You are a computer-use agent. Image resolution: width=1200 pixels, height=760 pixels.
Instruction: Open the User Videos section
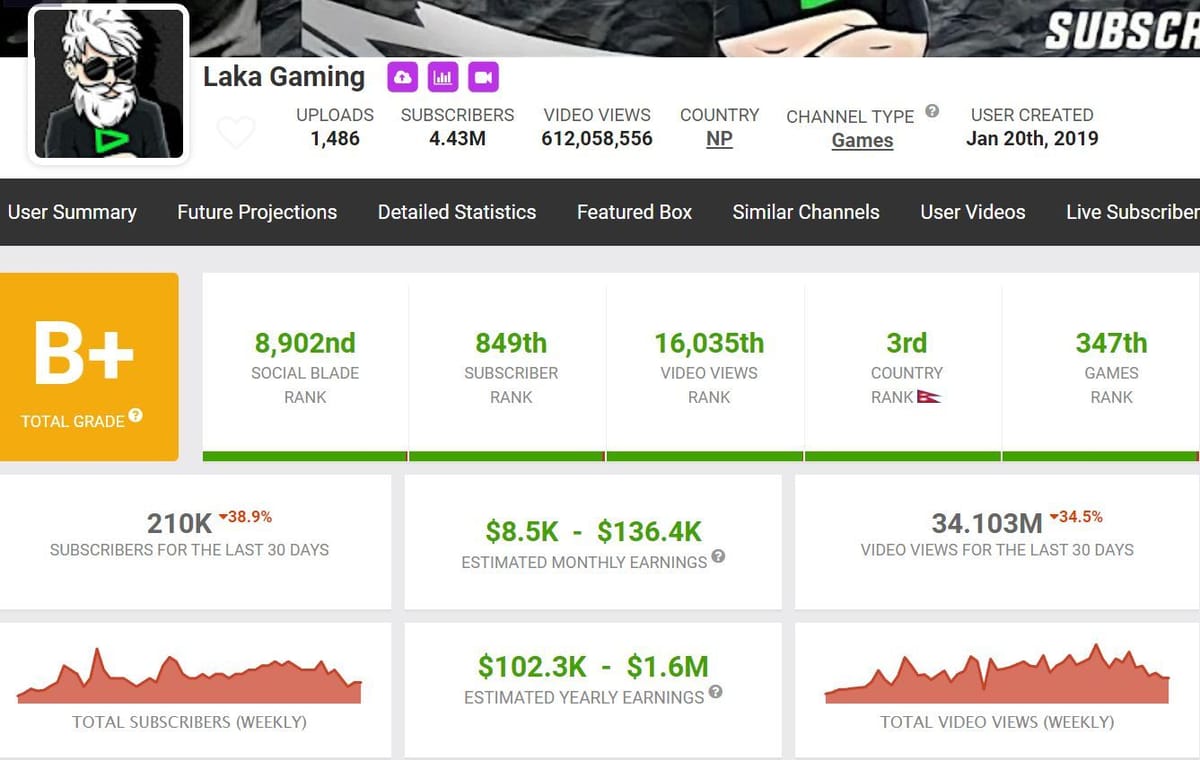click(973, 212)
